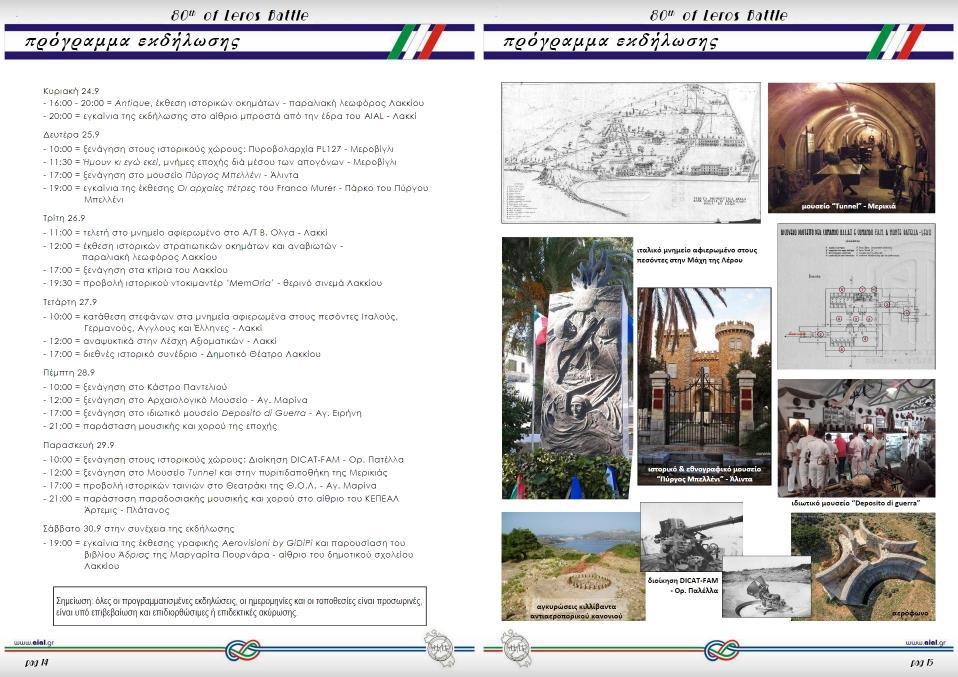Screen dimensions: 958x677
Task: Click the www.aial.gr link on page 15
Action: [x=925, y=642]
